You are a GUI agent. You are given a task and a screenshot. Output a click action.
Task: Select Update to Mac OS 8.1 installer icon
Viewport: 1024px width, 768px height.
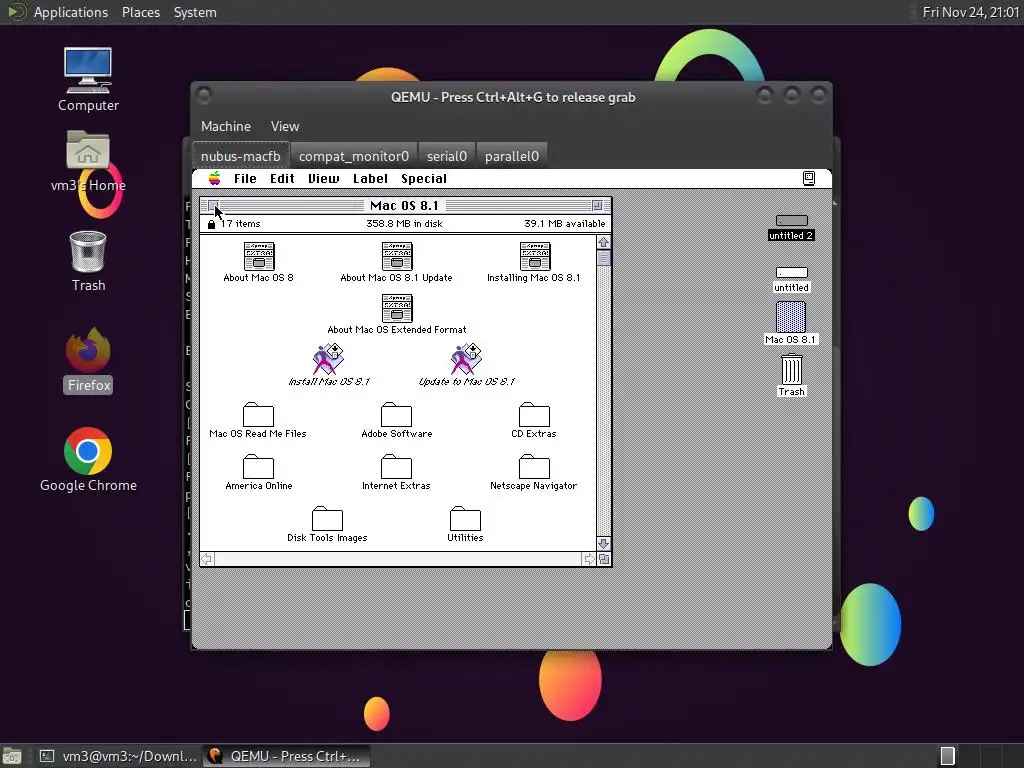click(x=466, y=359)
